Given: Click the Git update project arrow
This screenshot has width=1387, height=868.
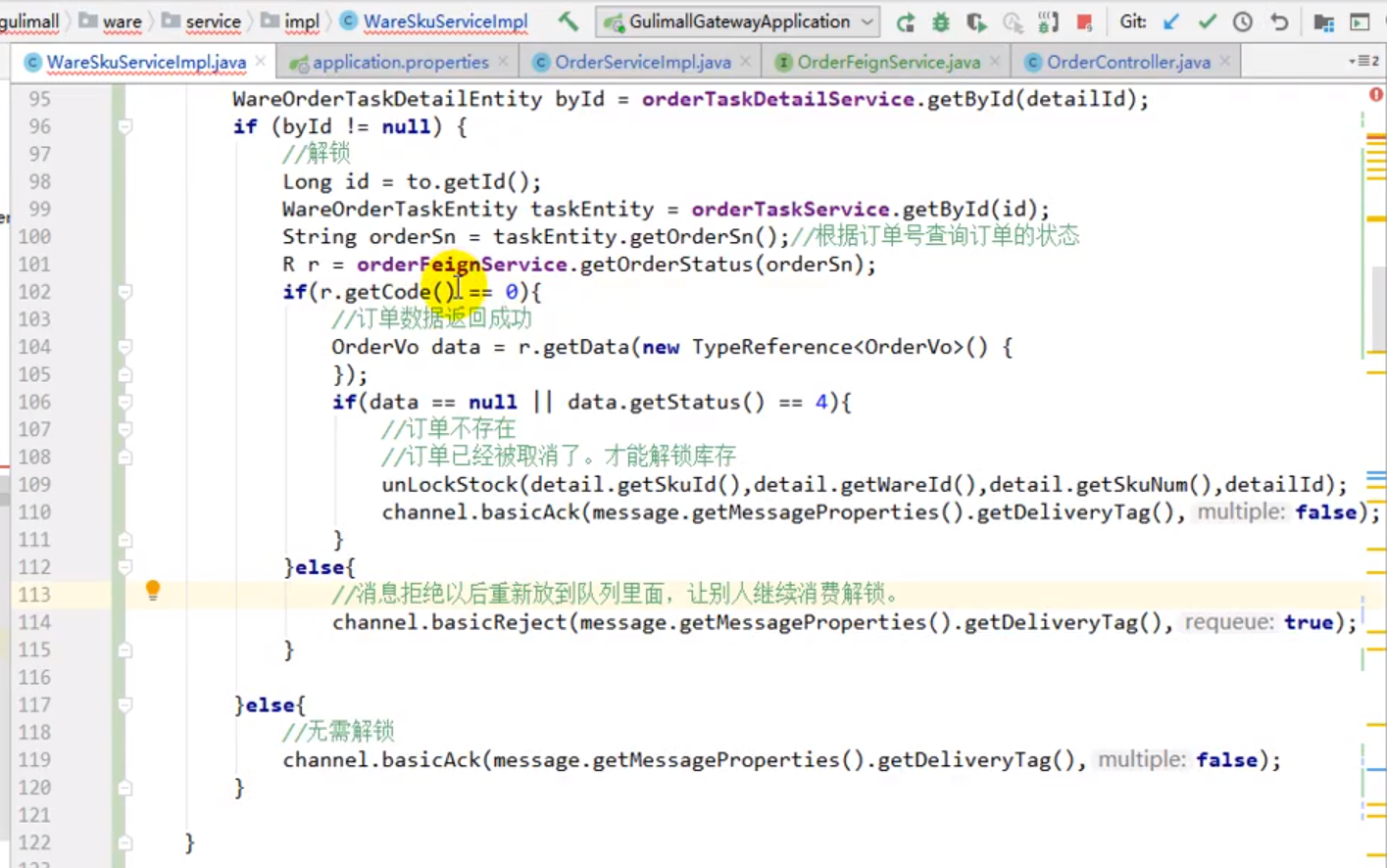Looking at the screenshot, I should [1171, 22].
